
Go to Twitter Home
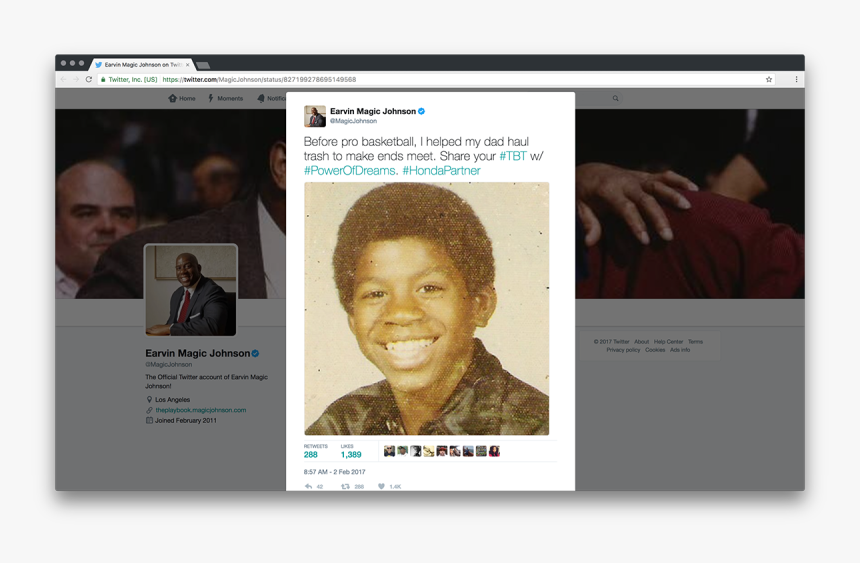point(182,98)
